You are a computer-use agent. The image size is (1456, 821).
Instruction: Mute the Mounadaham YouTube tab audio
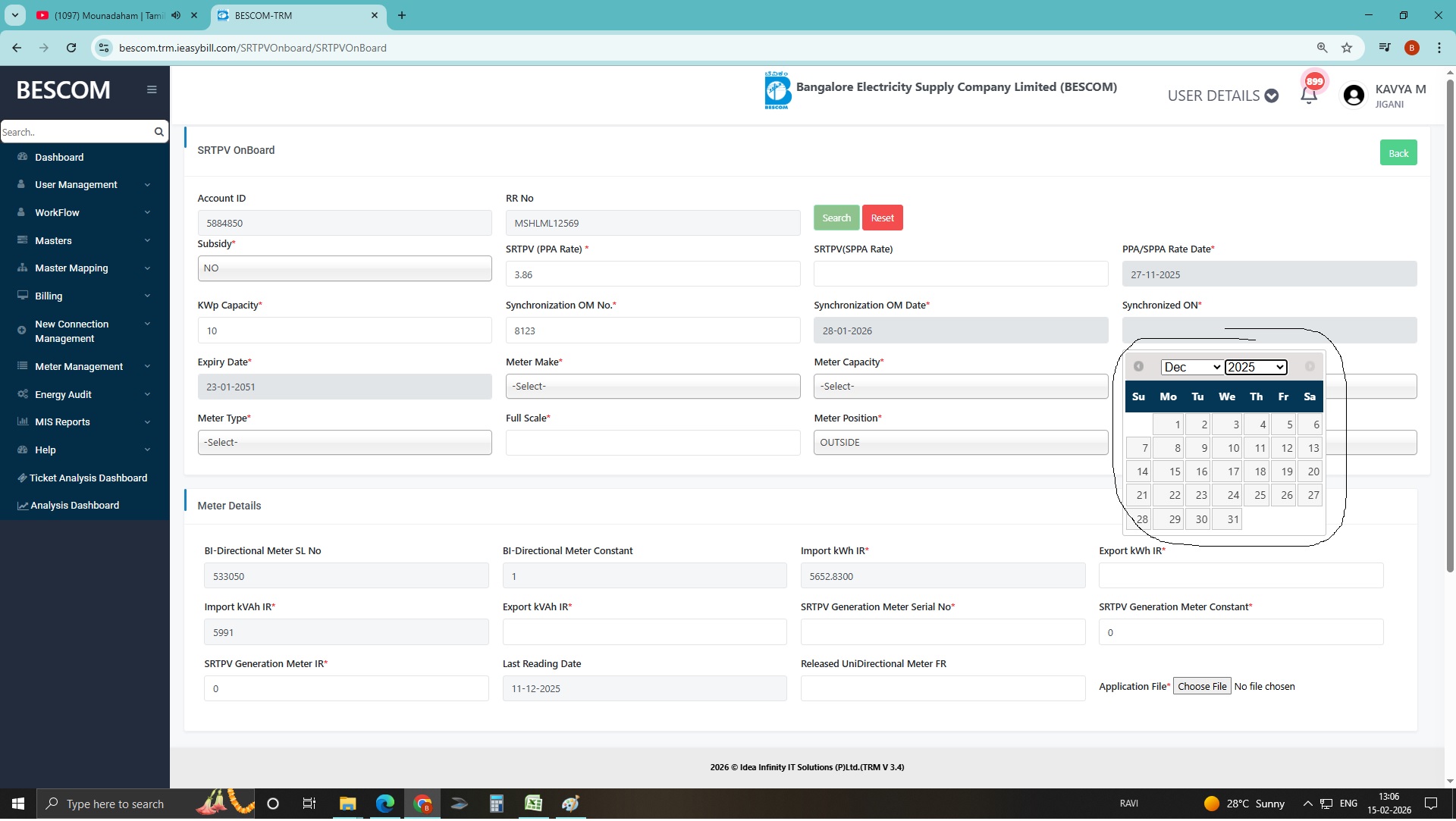[x=176, y=15]
